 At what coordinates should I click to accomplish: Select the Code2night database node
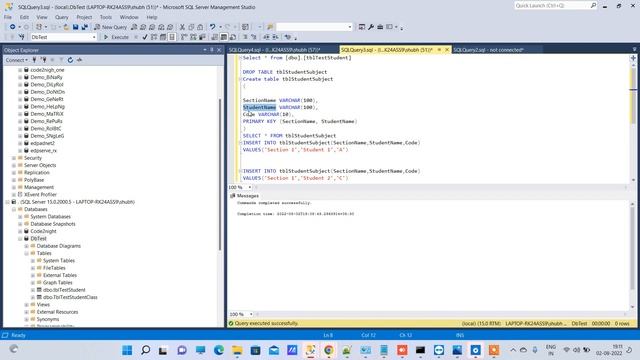pos(43,231)
